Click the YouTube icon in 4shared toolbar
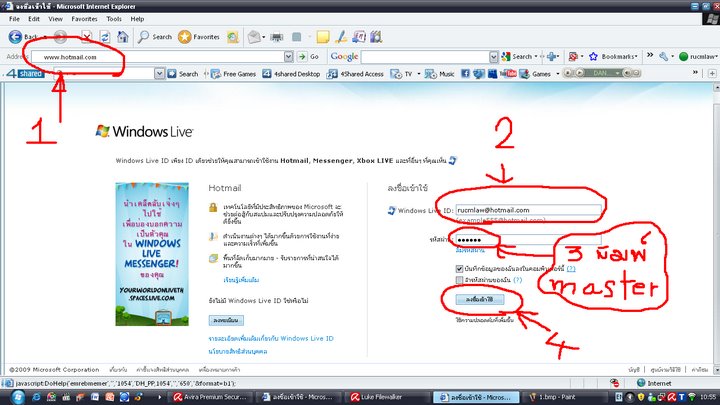720x405 pixels. click(x=507, y=73)
